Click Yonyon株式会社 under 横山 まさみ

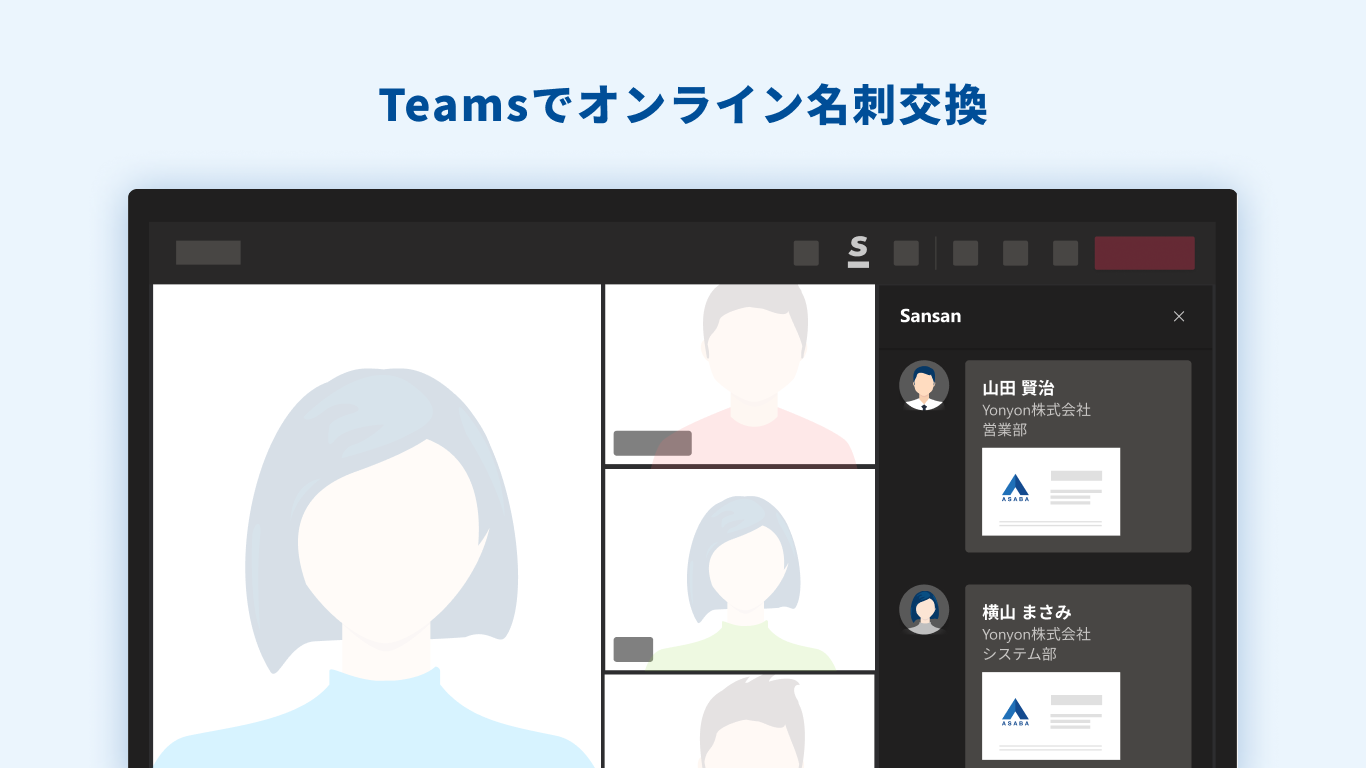1036,634
